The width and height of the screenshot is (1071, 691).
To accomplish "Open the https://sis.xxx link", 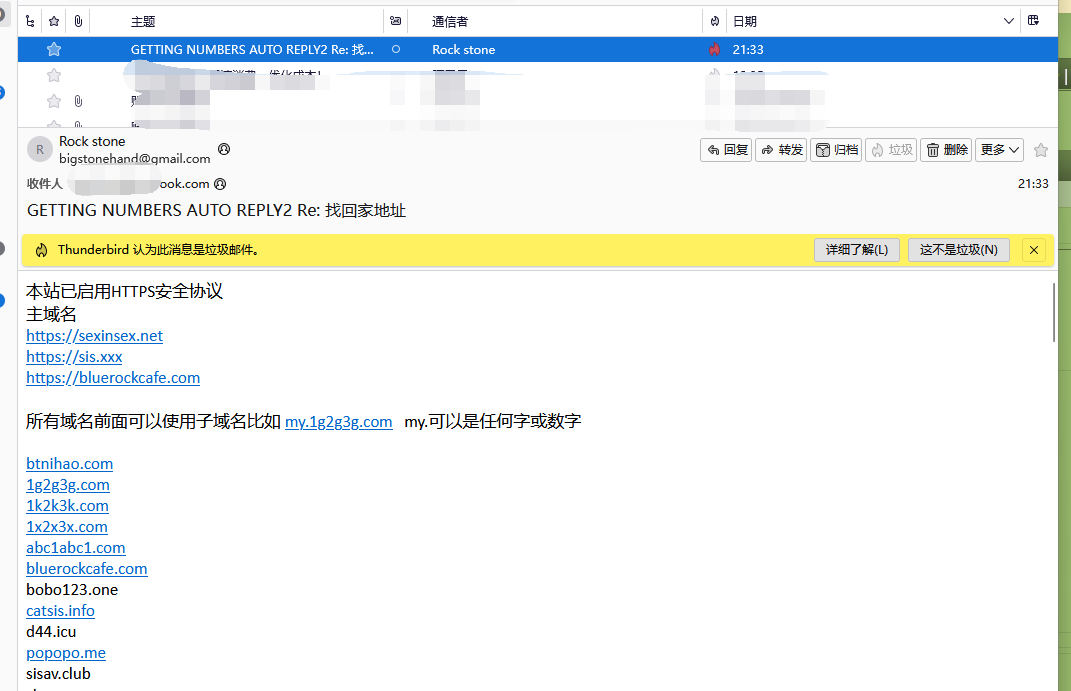I will pos(74,357).
